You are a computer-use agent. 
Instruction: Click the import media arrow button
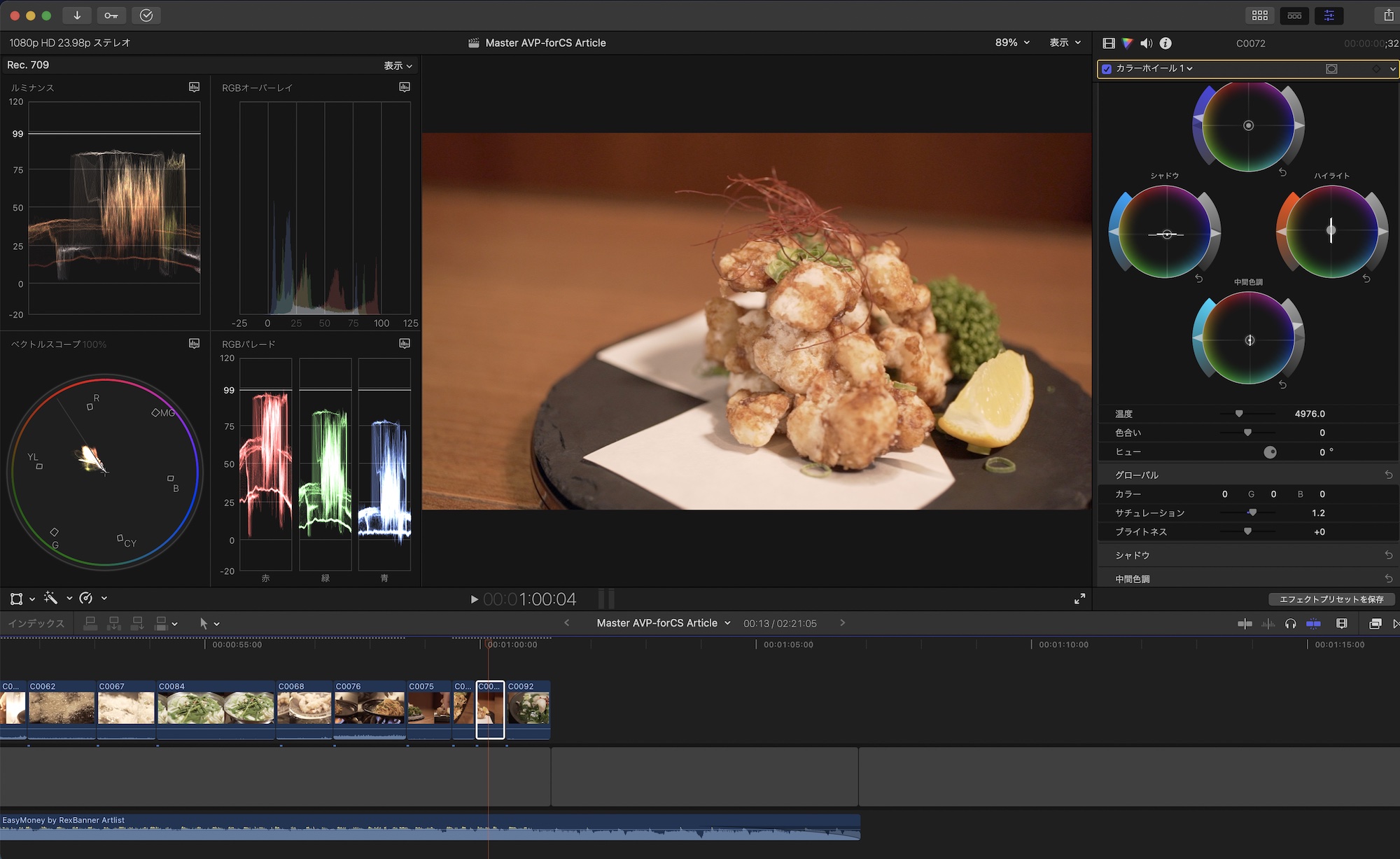(x=77, y=15)
